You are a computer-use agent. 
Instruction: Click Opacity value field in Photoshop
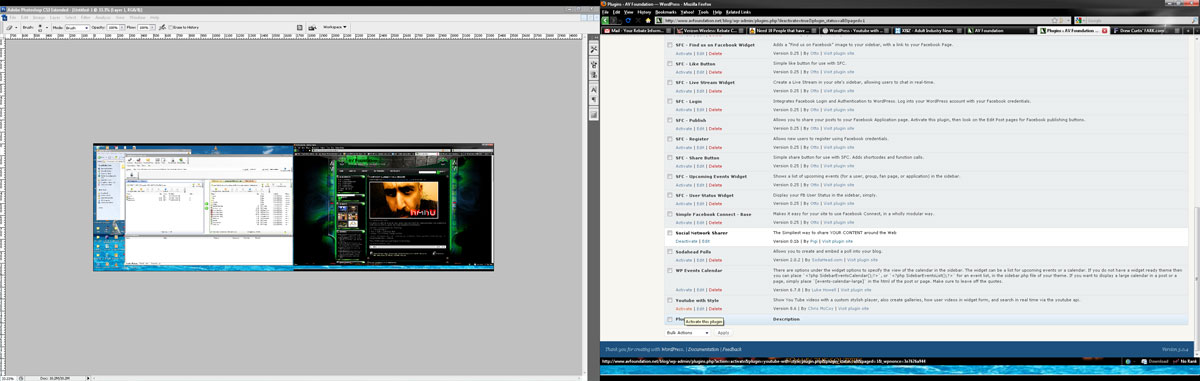(x=112, y=27)
